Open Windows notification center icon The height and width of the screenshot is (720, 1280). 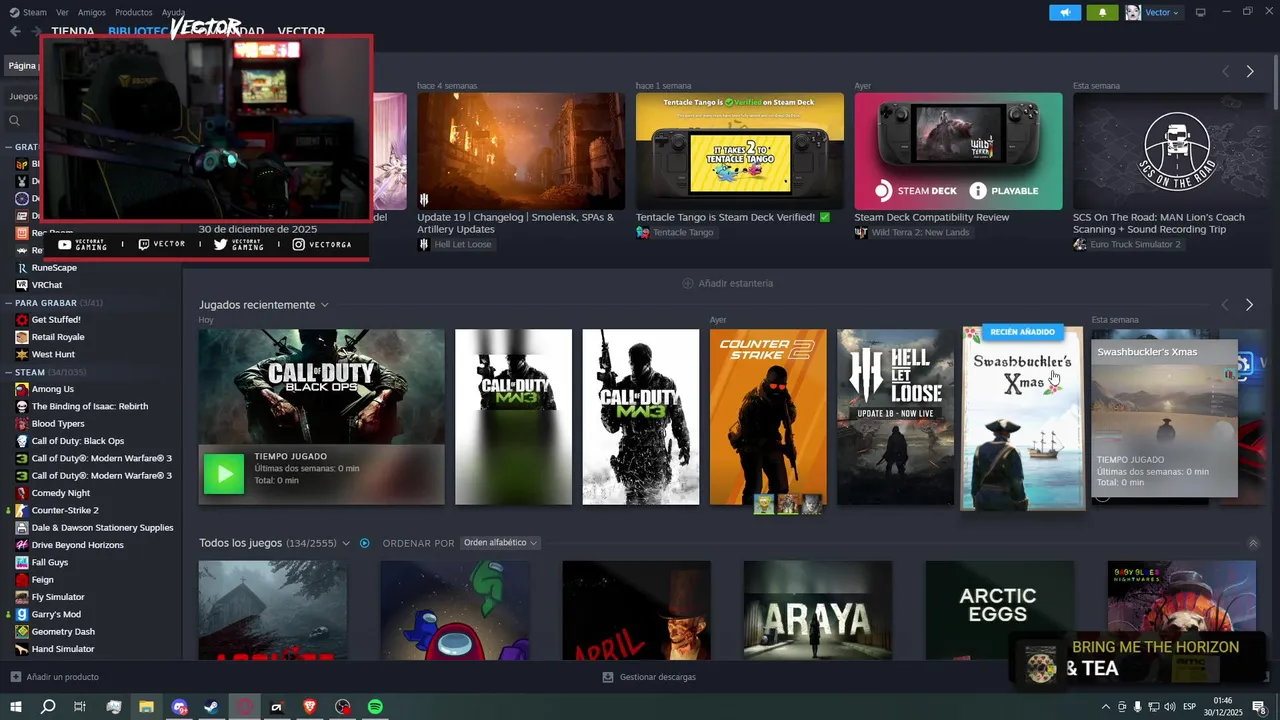(x=1258, y=707)
